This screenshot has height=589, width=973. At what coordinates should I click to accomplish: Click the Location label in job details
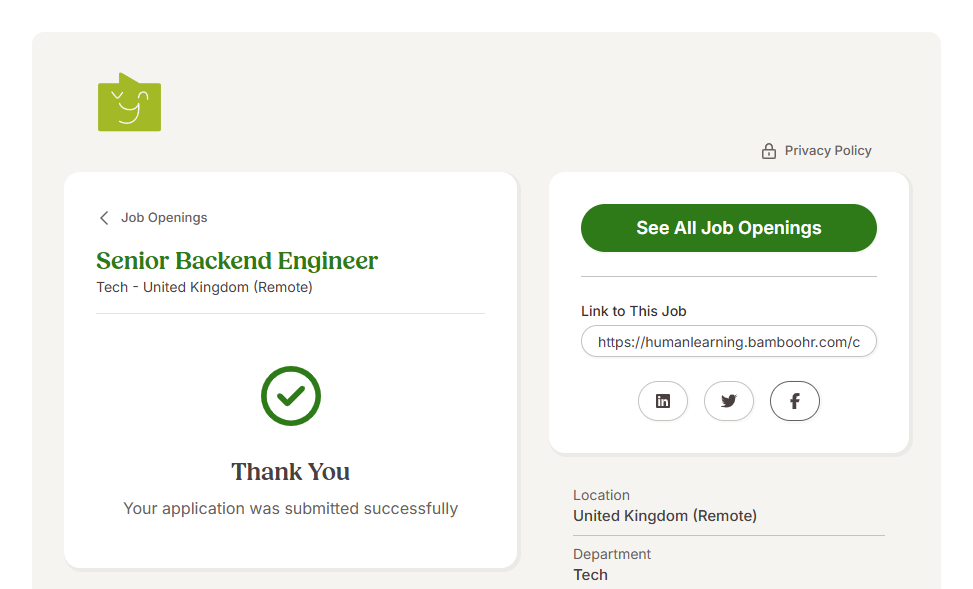pyautogui.click(x=601, y=495)
